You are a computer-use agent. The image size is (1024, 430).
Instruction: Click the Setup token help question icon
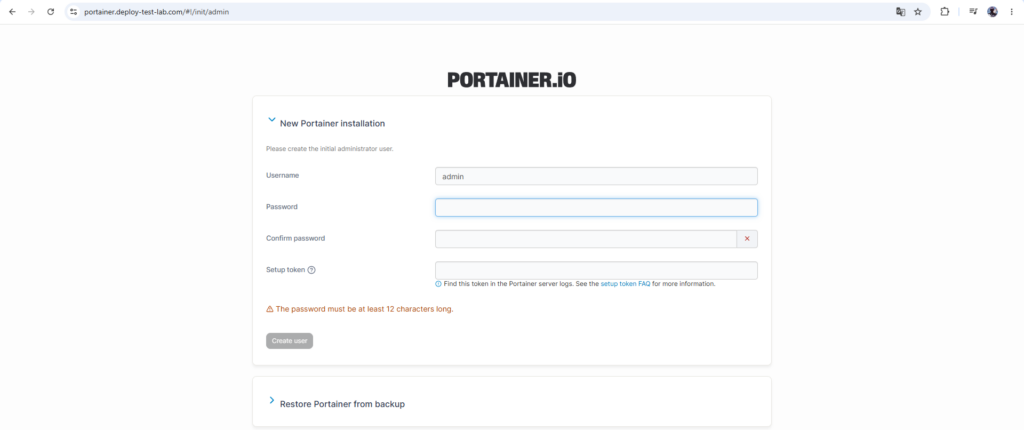point(312,270)
